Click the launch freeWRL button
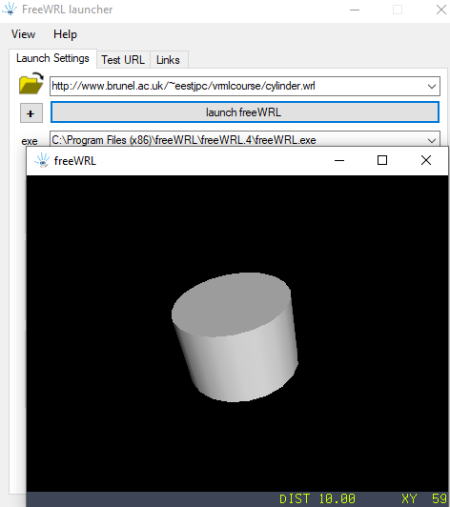The height and width of the screenshot is (507, 450). click(245, 112)
